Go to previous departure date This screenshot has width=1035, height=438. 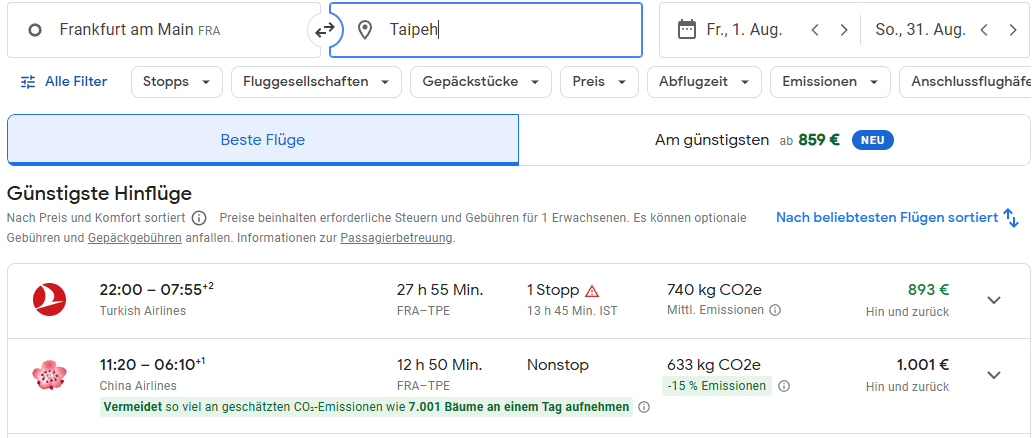[815, 30]
